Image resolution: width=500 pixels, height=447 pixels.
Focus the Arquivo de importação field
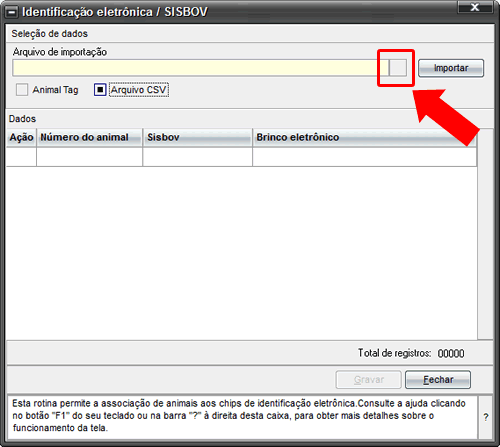[201, 68]
